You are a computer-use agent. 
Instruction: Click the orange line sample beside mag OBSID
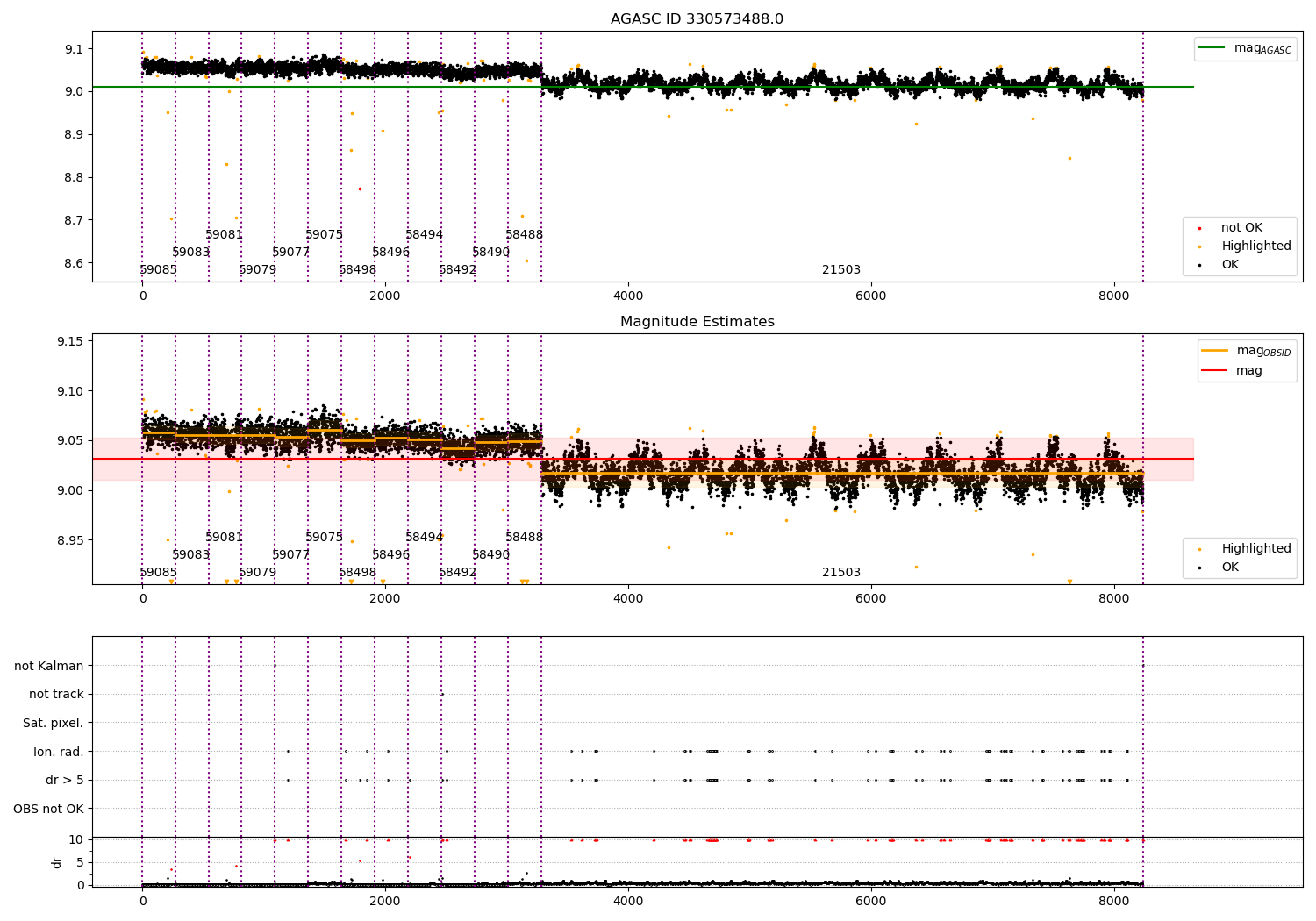click(x=1215, y=351)
